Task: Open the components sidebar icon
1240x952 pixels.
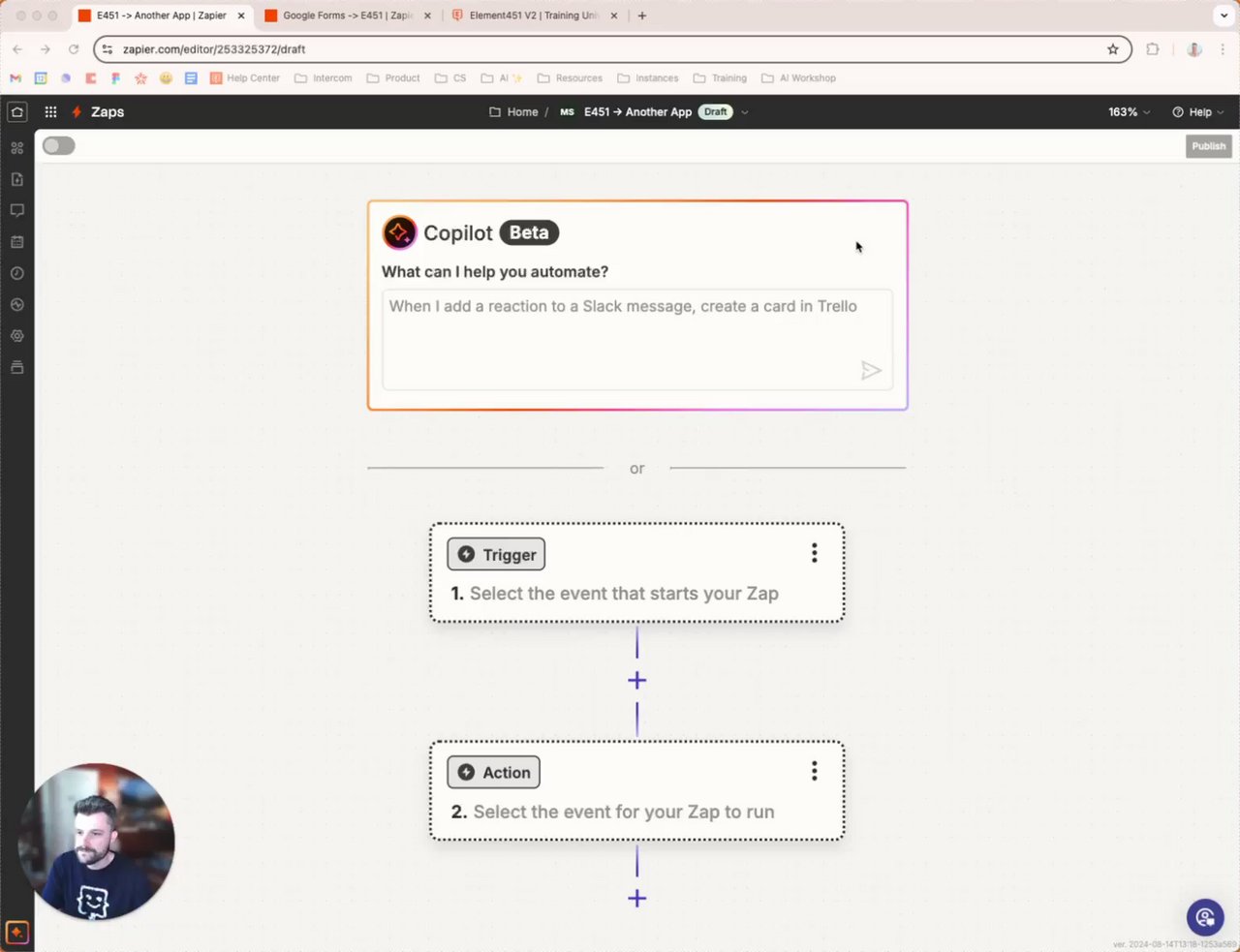Action: pyautogui.click(x=16, y=148)
